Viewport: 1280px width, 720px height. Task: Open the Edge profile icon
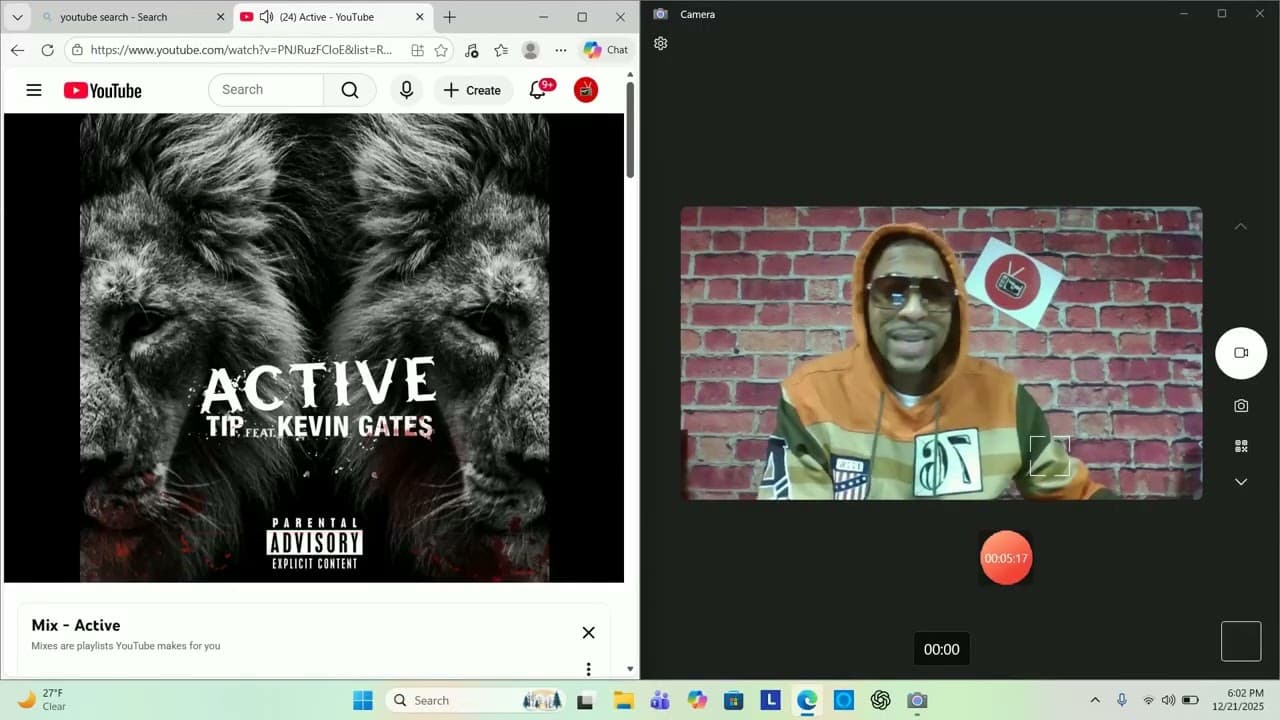coord(531,50)
